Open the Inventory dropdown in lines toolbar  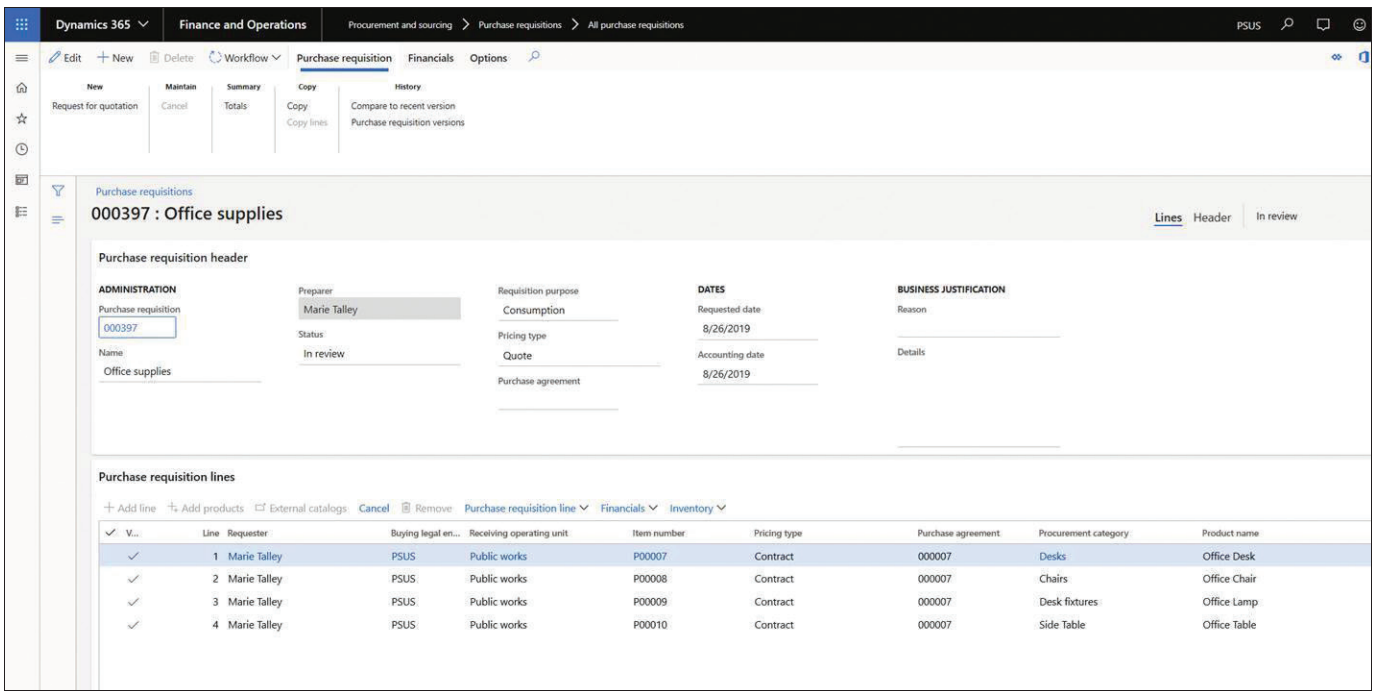tap(697, 509)
